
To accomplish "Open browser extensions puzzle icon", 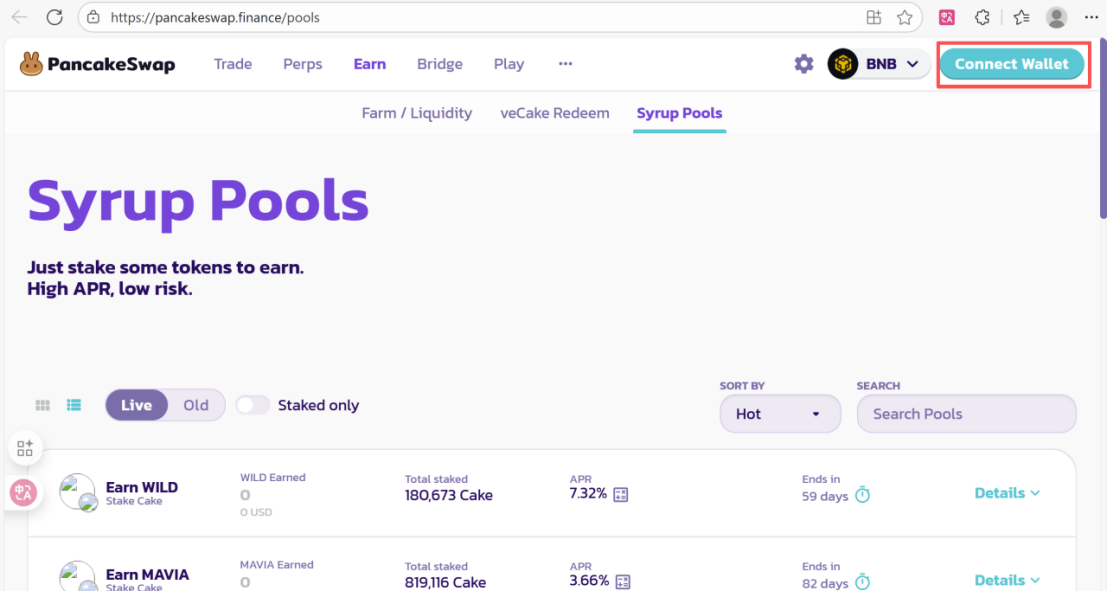I will tap(982, 17).
